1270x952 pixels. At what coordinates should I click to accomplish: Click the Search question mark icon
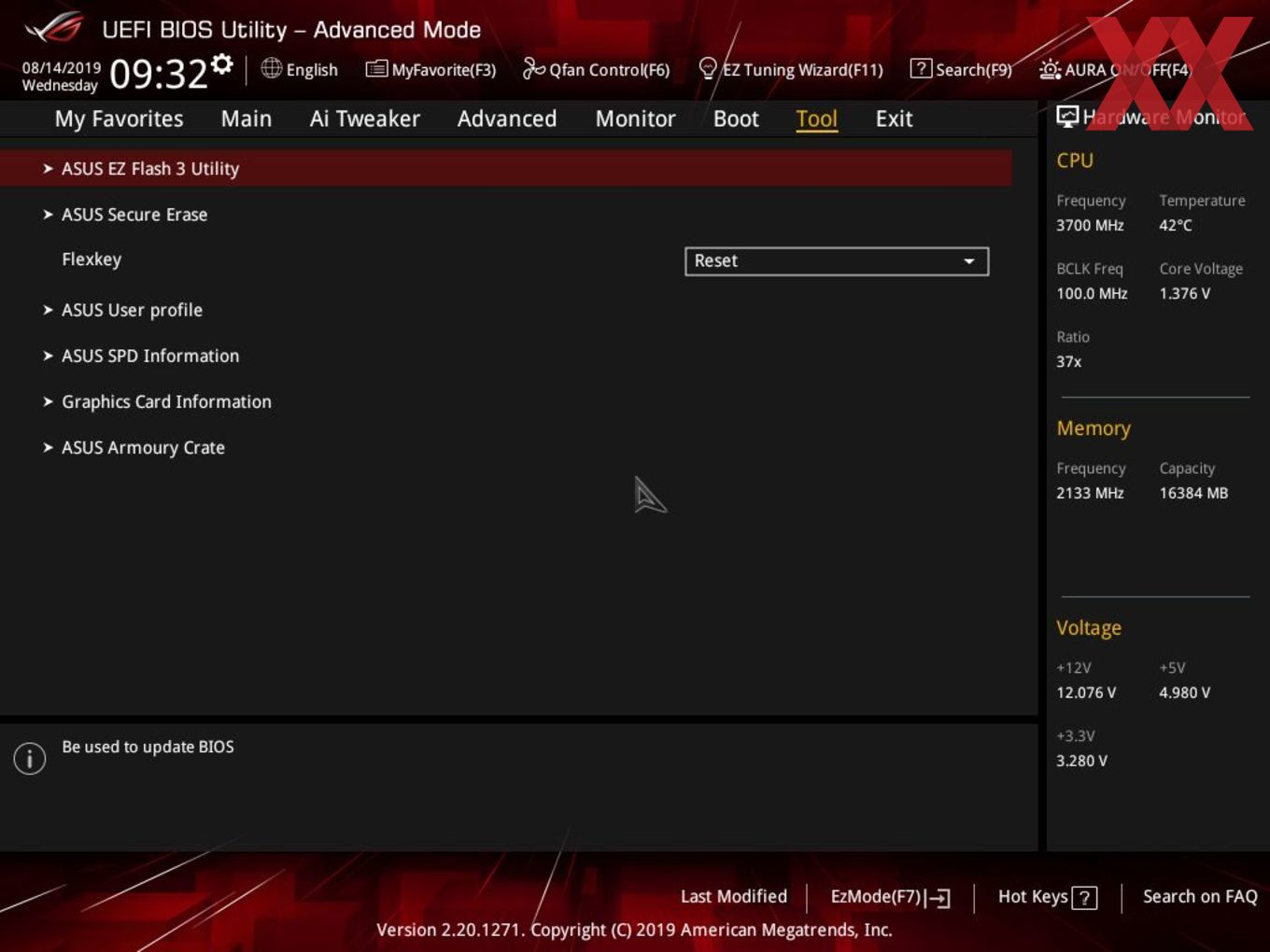pyautogui.click(x=921, y=68)
